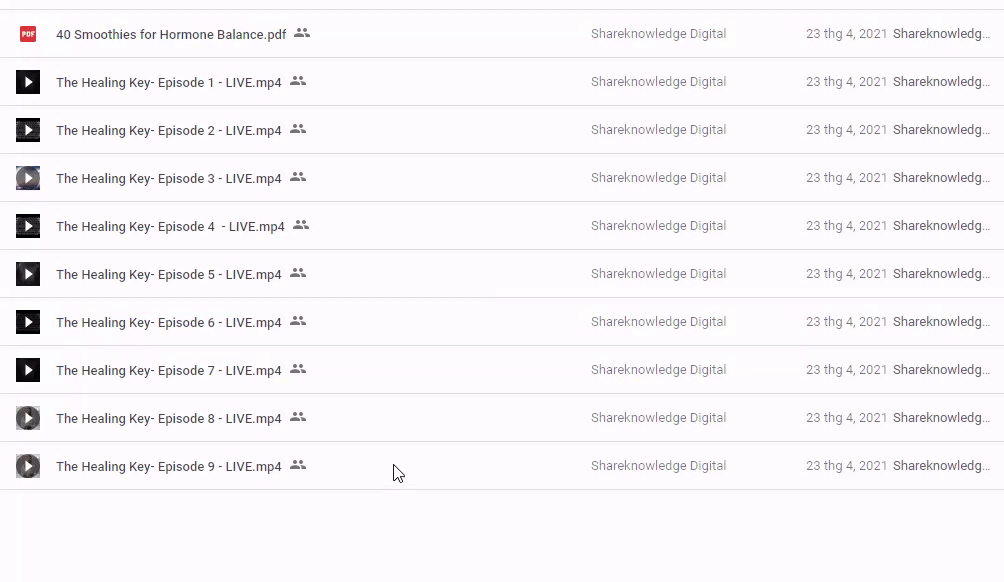Viewport: 1004px width, 582px height.
Task: Click Episode 3 video thumbnail icon
Action: pos(28,178)
